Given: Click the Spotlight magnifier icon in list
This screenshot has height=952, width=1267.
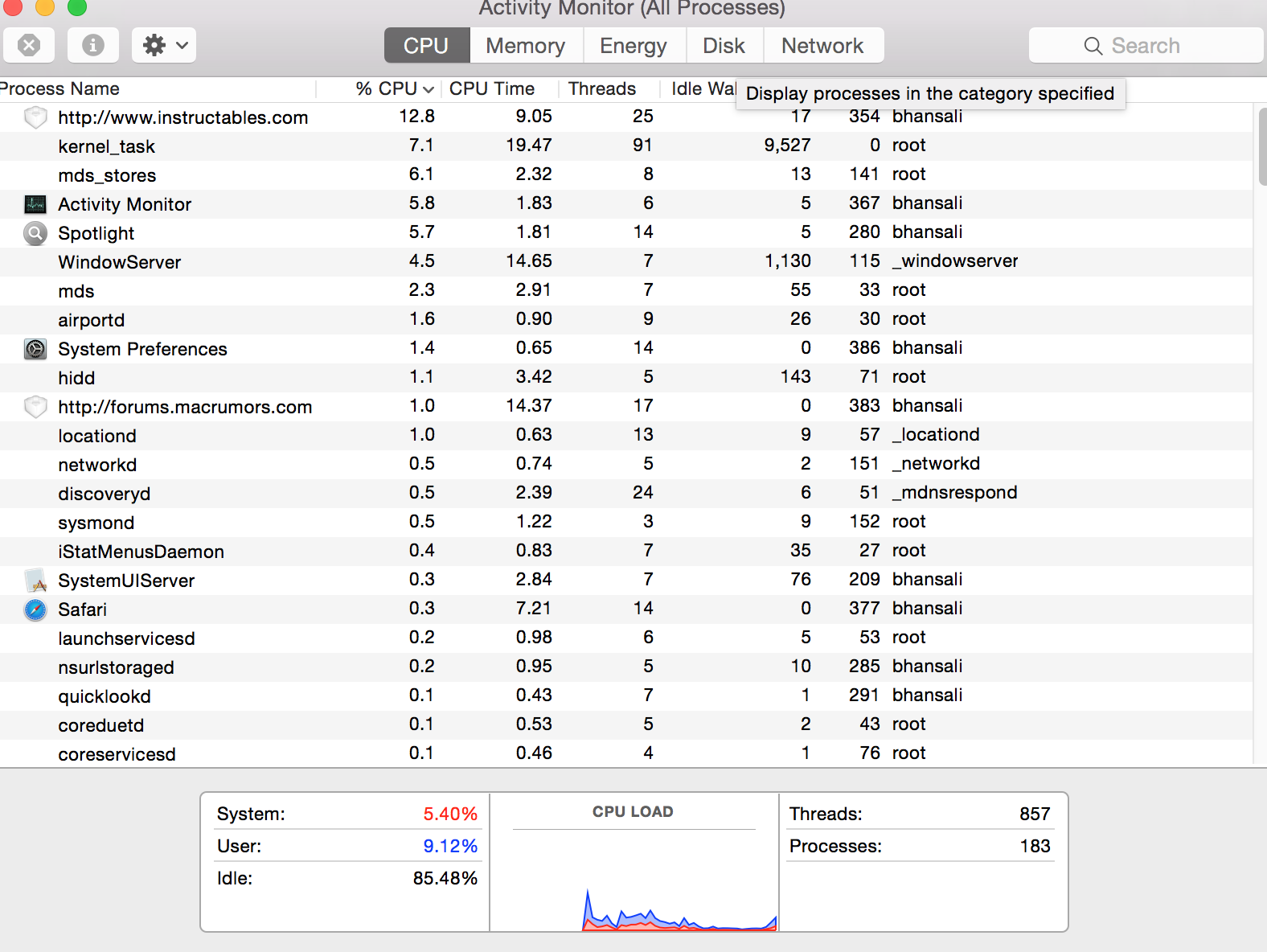Looking at the screenshot, I should coord(35,233).
